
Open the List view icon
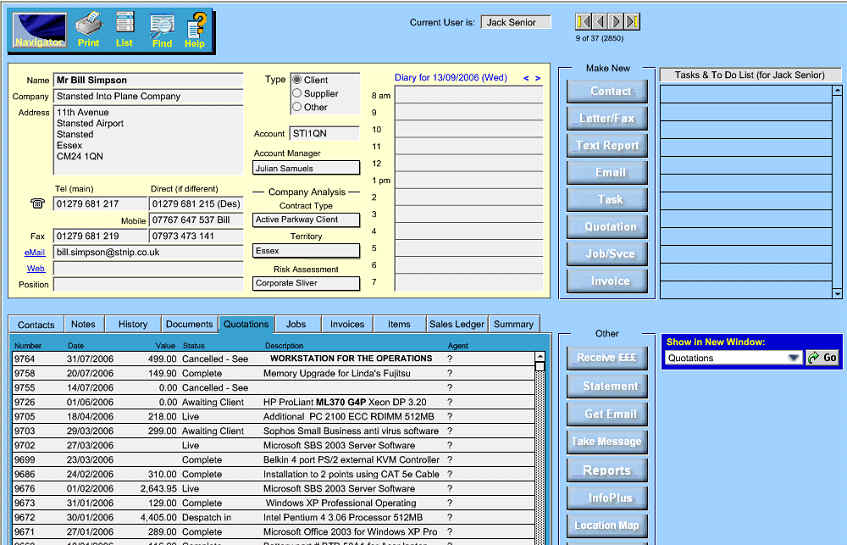point(124,30)
